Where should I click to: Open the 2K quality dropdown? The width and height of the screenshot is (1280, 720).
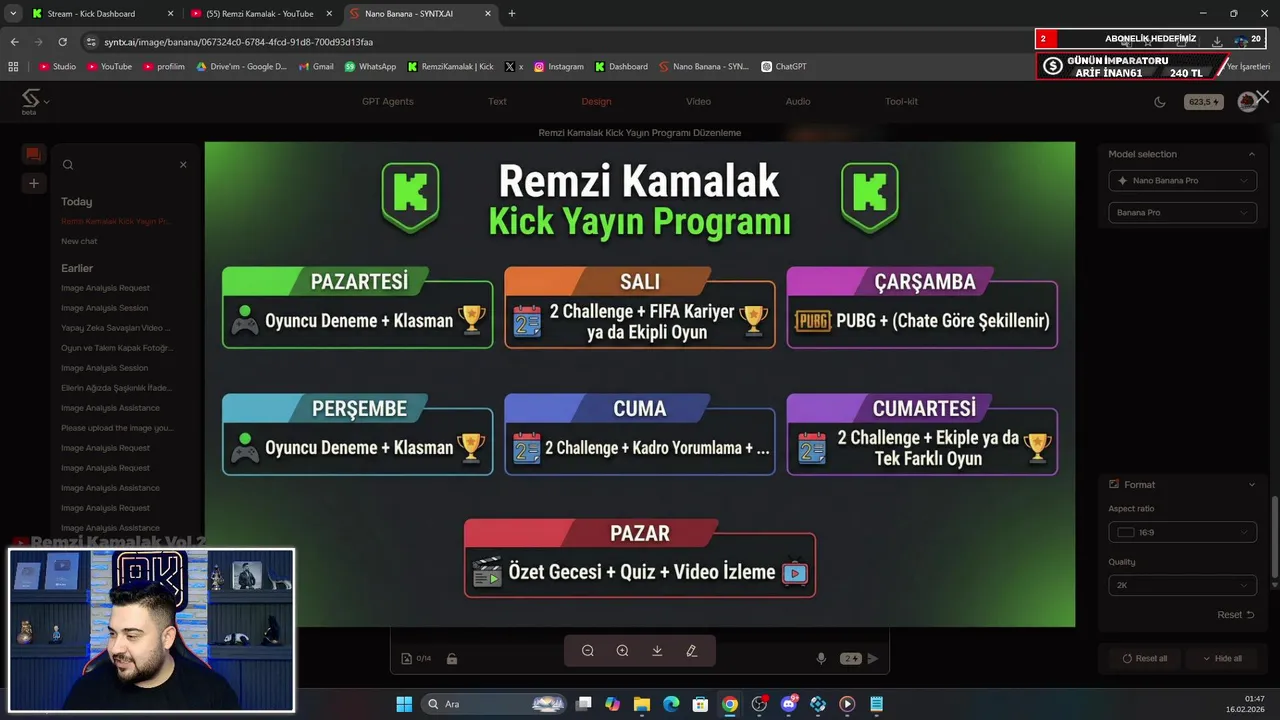point(1182,585)
